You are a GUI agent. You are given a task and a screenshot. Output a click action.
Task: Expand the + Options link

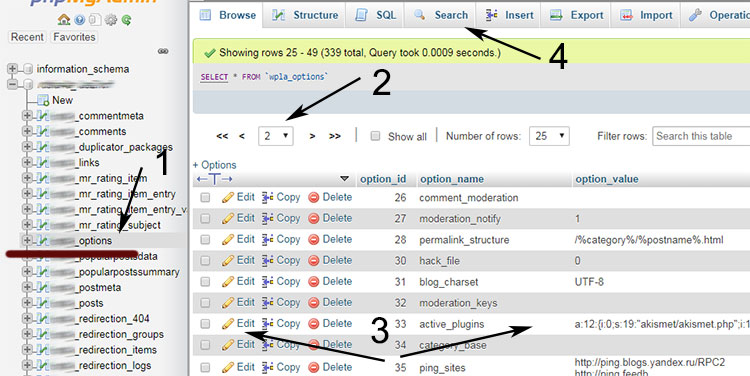[214, 165]
